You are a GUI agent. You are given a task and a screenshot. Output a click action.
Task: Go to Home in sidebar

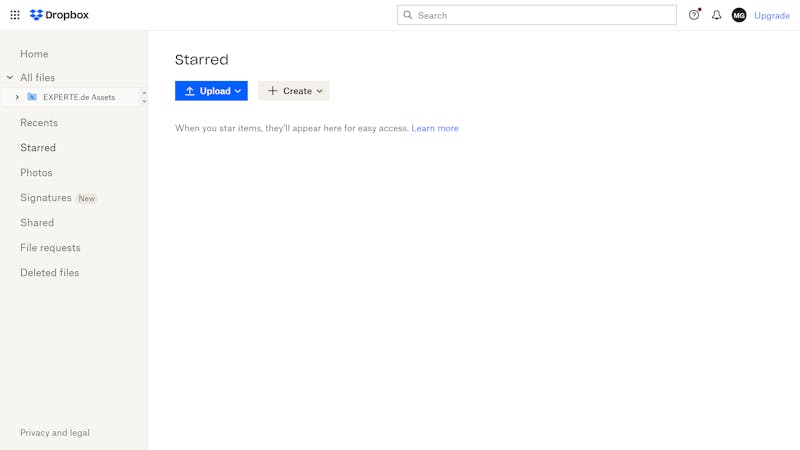pos(34,54)
